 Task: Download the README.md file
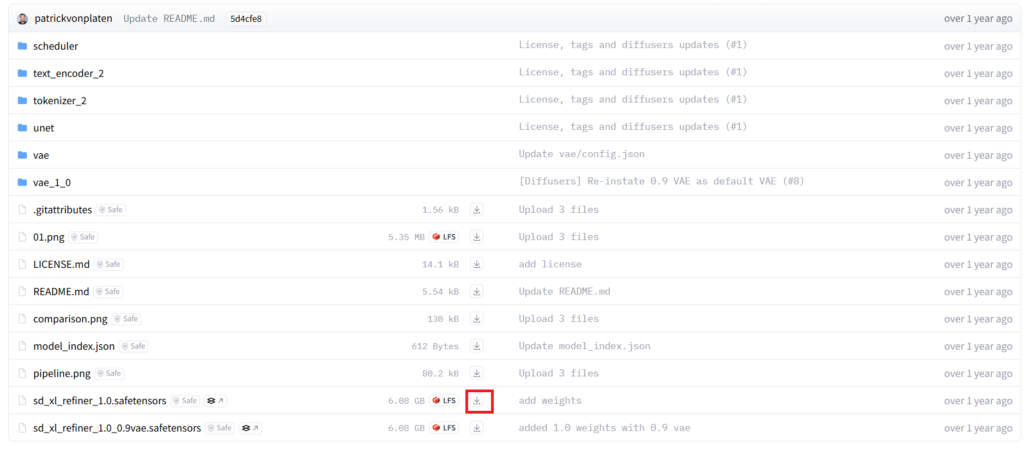(477, 292)
